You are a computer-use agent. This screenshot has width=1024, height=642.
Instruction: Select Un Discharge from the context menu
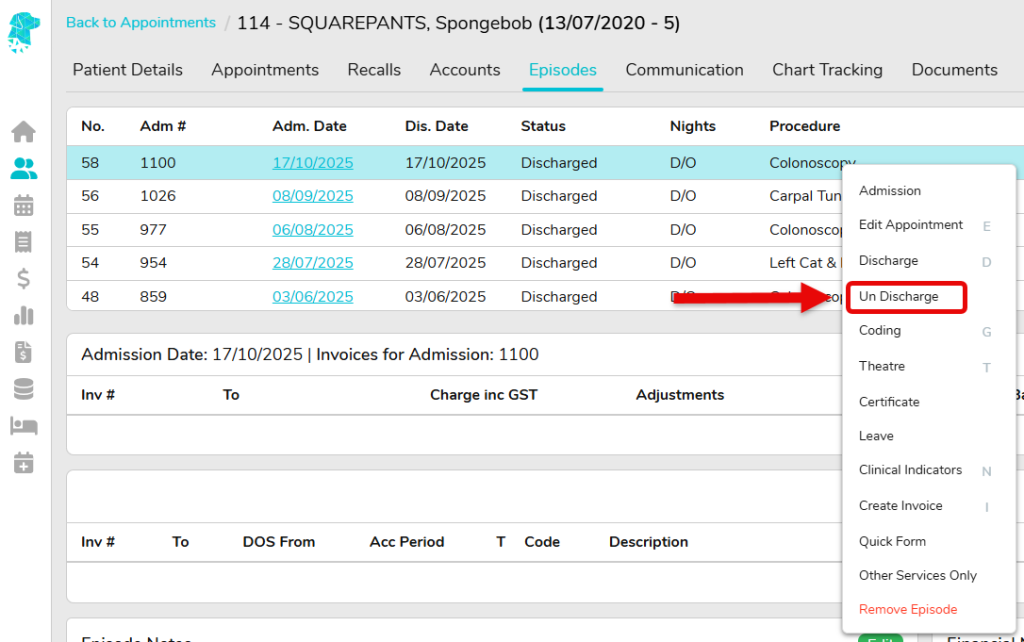point(898,297)
